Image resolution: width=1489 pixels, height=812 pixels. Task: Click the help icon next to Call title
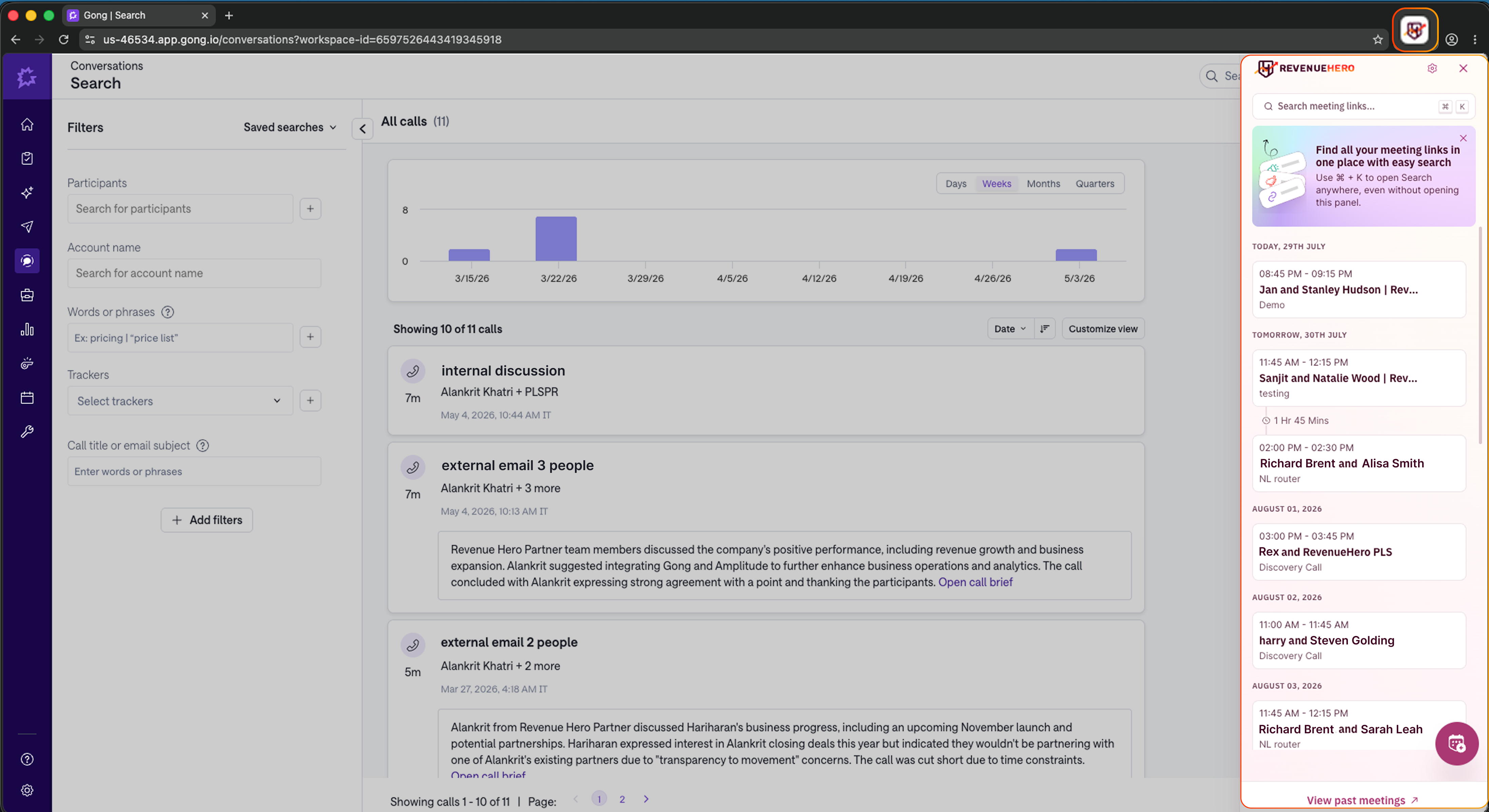tap(202, 446)
